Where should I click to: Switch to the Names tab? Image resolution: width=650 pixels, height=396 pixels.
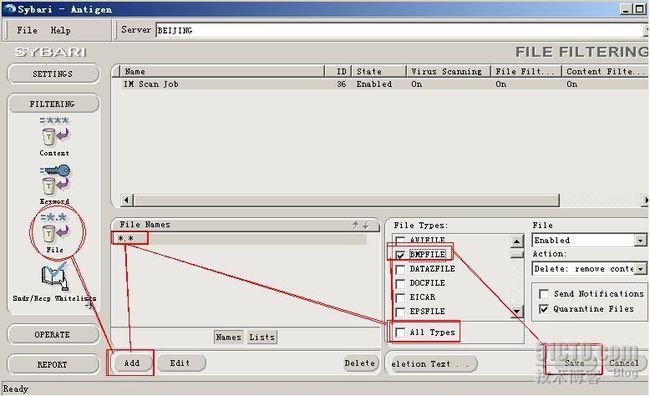(228, 337)
